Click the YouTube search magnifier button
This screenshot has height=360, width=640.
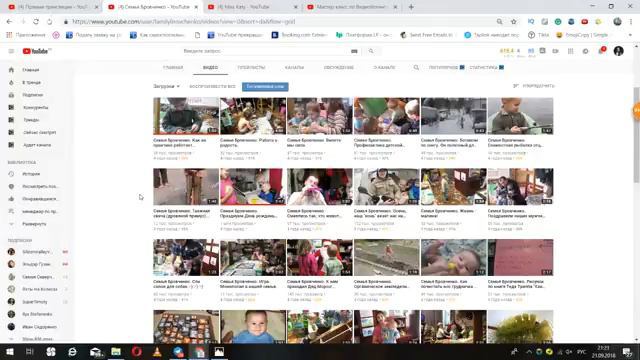(371, 51)
